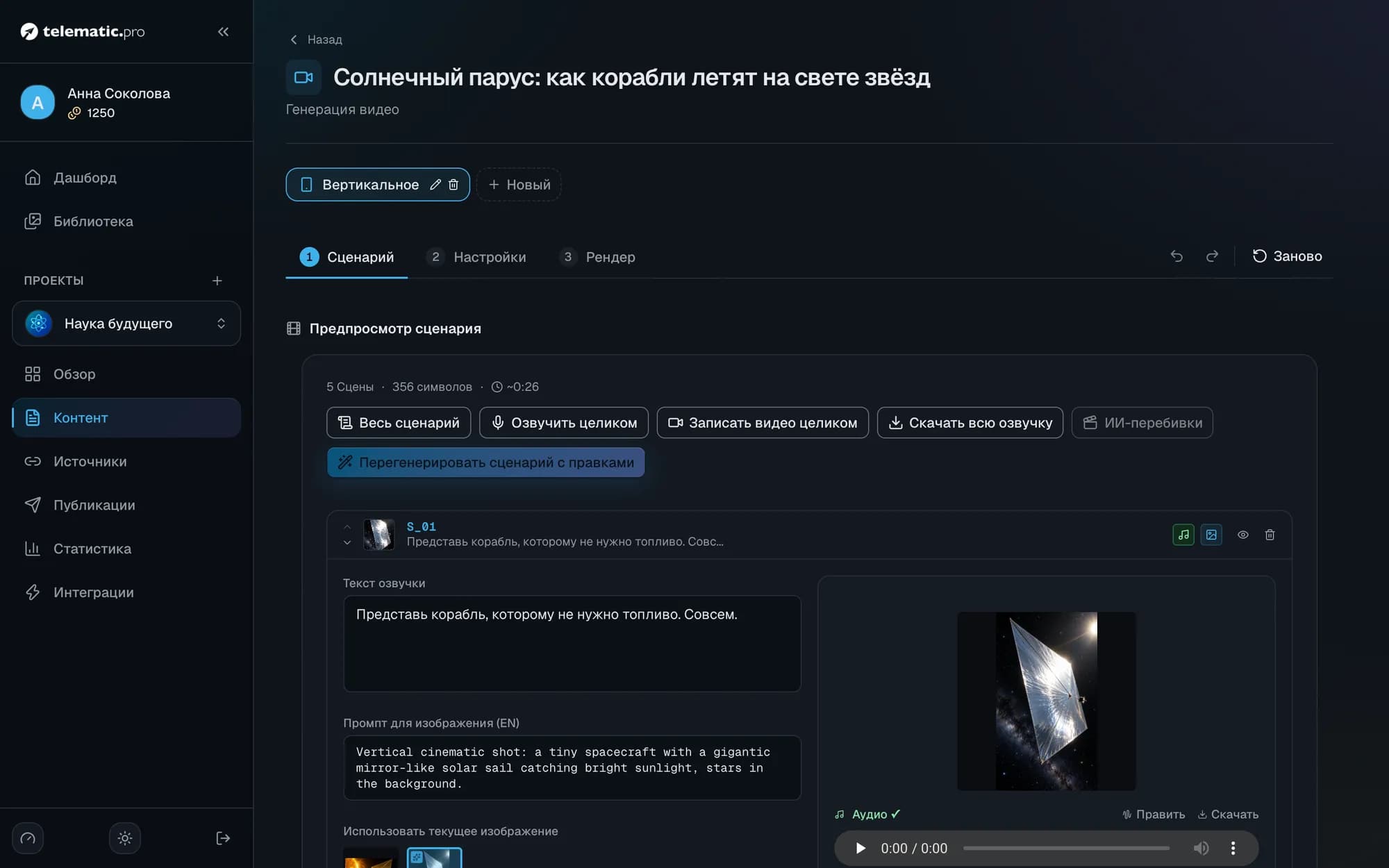Open the solar sail preview image
The image size is (1389, 868).
(x=1047, y=701)
